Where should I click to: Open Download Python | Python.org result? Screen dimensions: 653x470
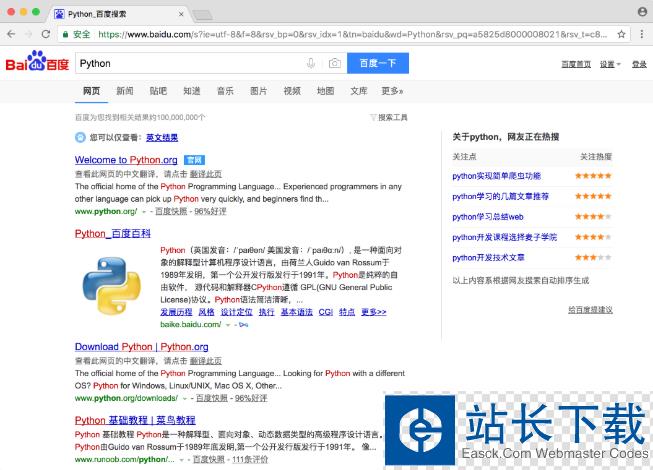[142, 347]
